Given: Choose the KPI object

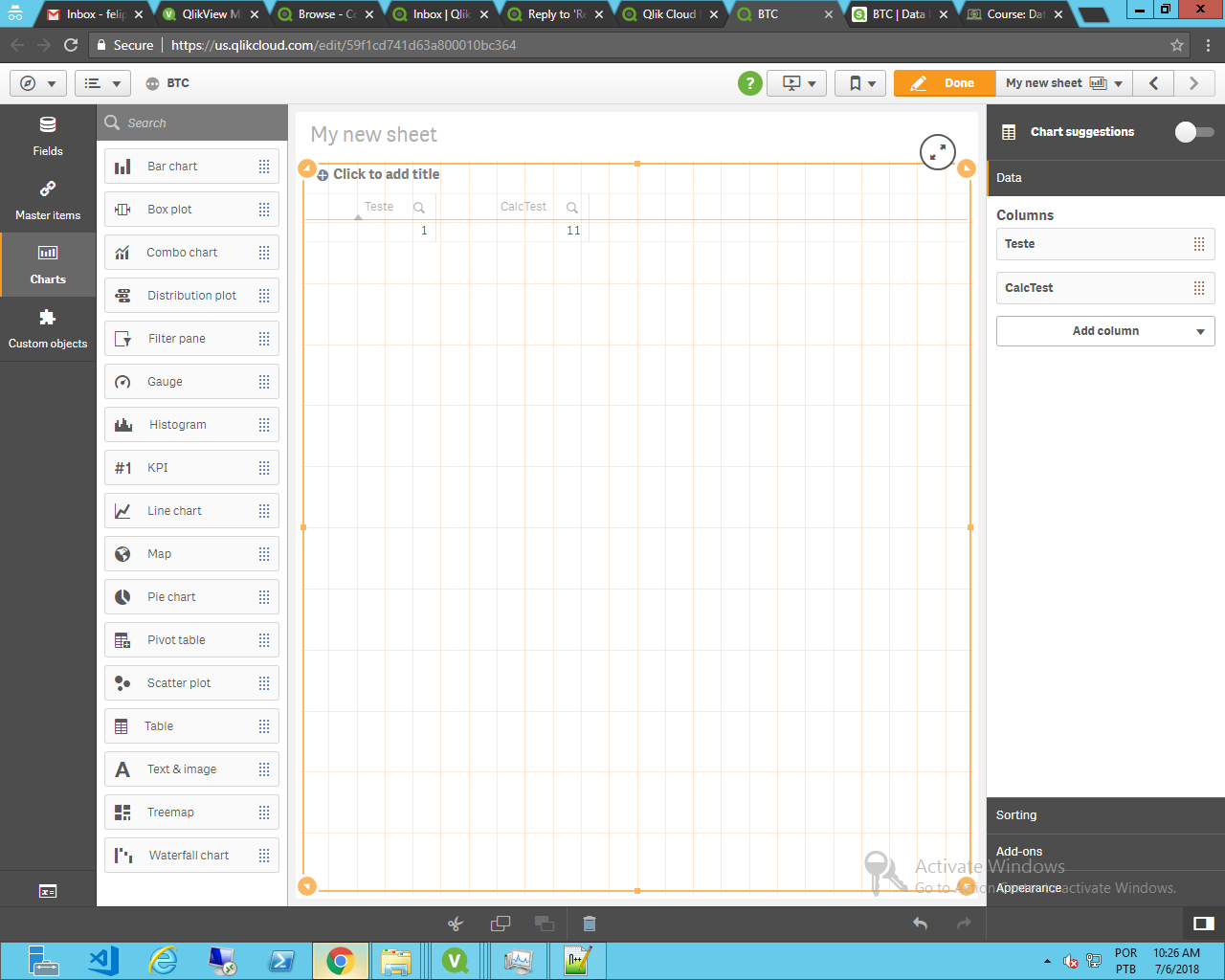Looking at the screenshot, I should click(x=191, y=468).
